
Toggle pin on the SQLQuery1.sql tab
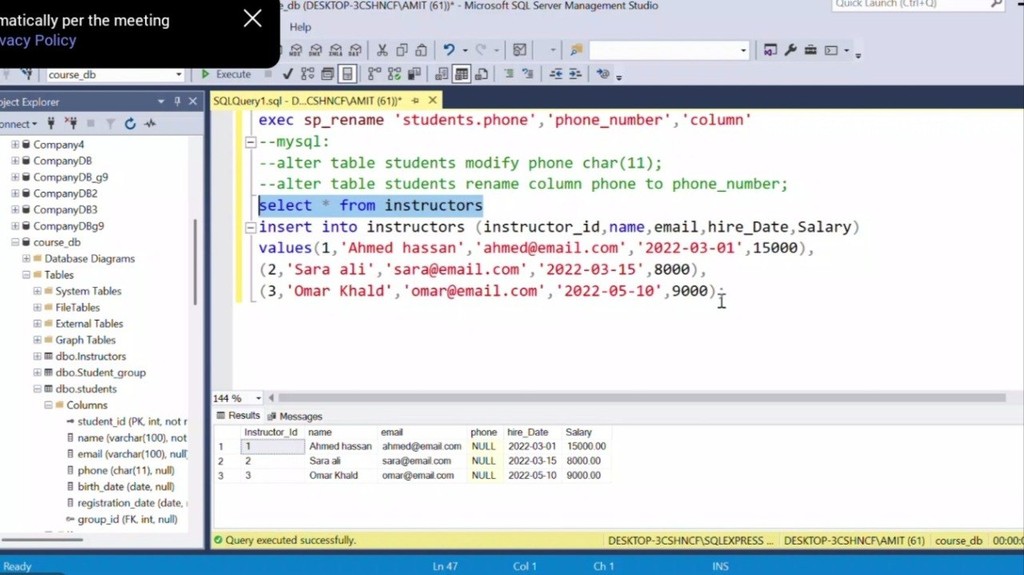click(x=415, y=101)
